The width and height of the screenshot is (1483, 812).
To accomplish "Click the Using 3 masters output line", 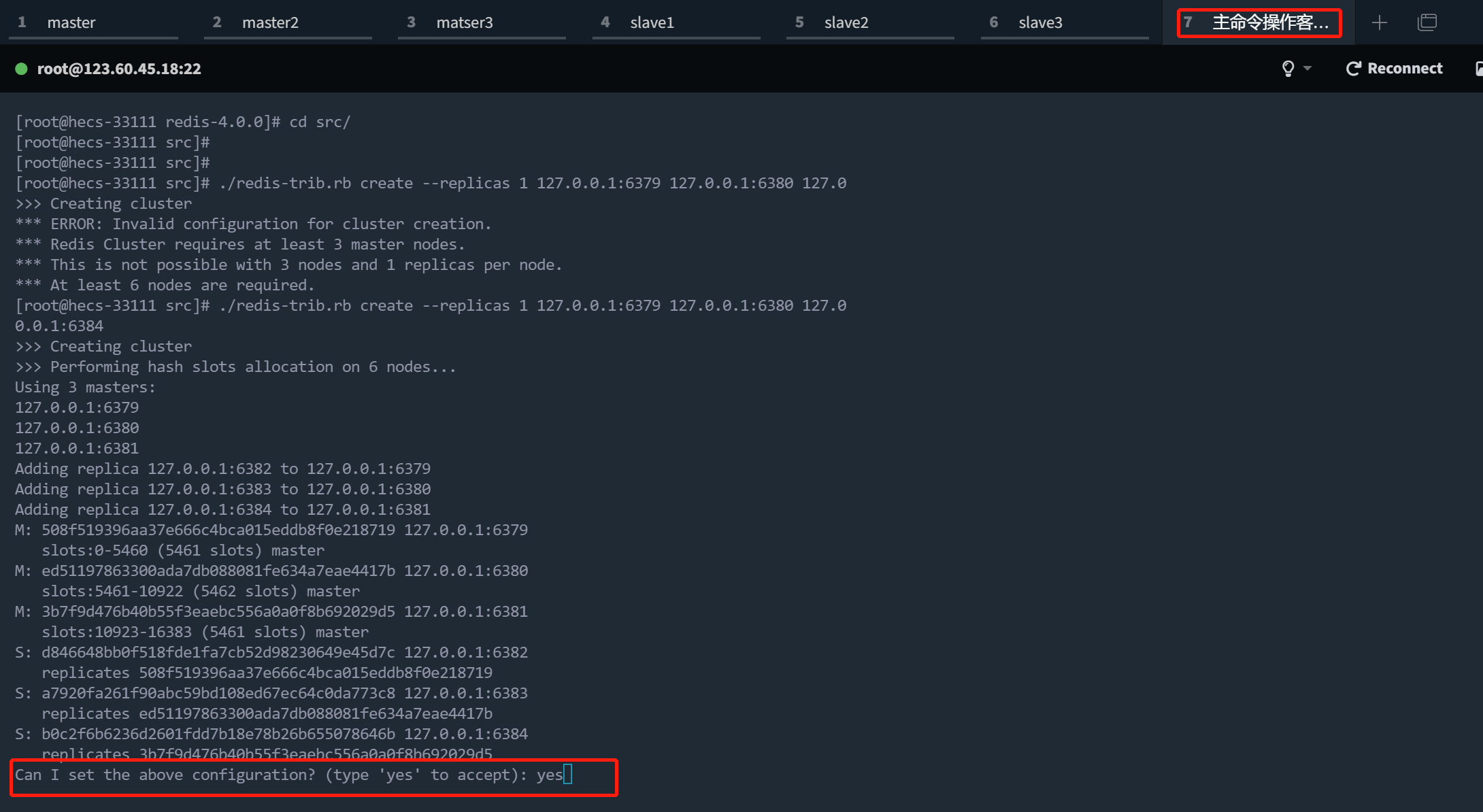I will [x=85, y=387].
